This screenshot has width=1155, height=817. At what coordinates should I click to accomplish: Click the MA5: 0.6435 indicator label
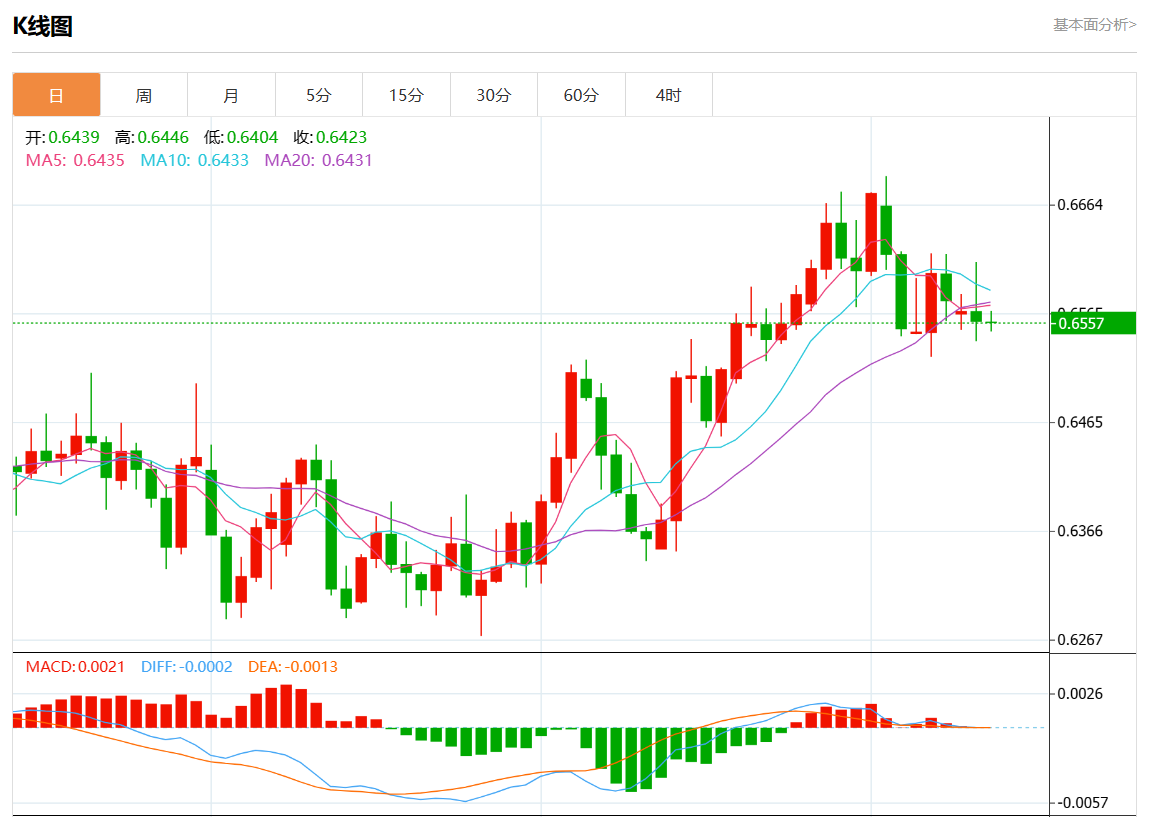75,161
